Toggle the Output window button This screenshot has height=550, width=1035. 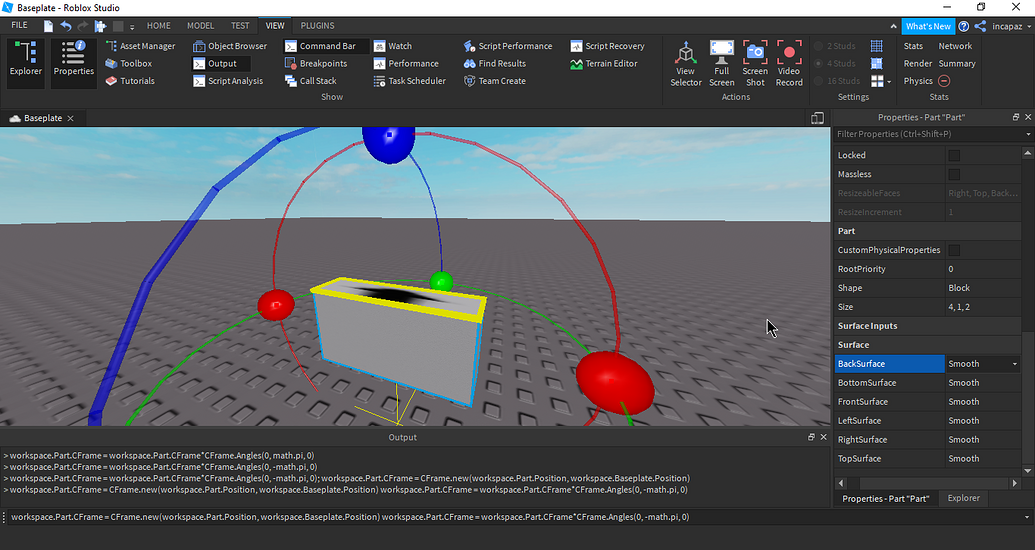click(221, 63)
